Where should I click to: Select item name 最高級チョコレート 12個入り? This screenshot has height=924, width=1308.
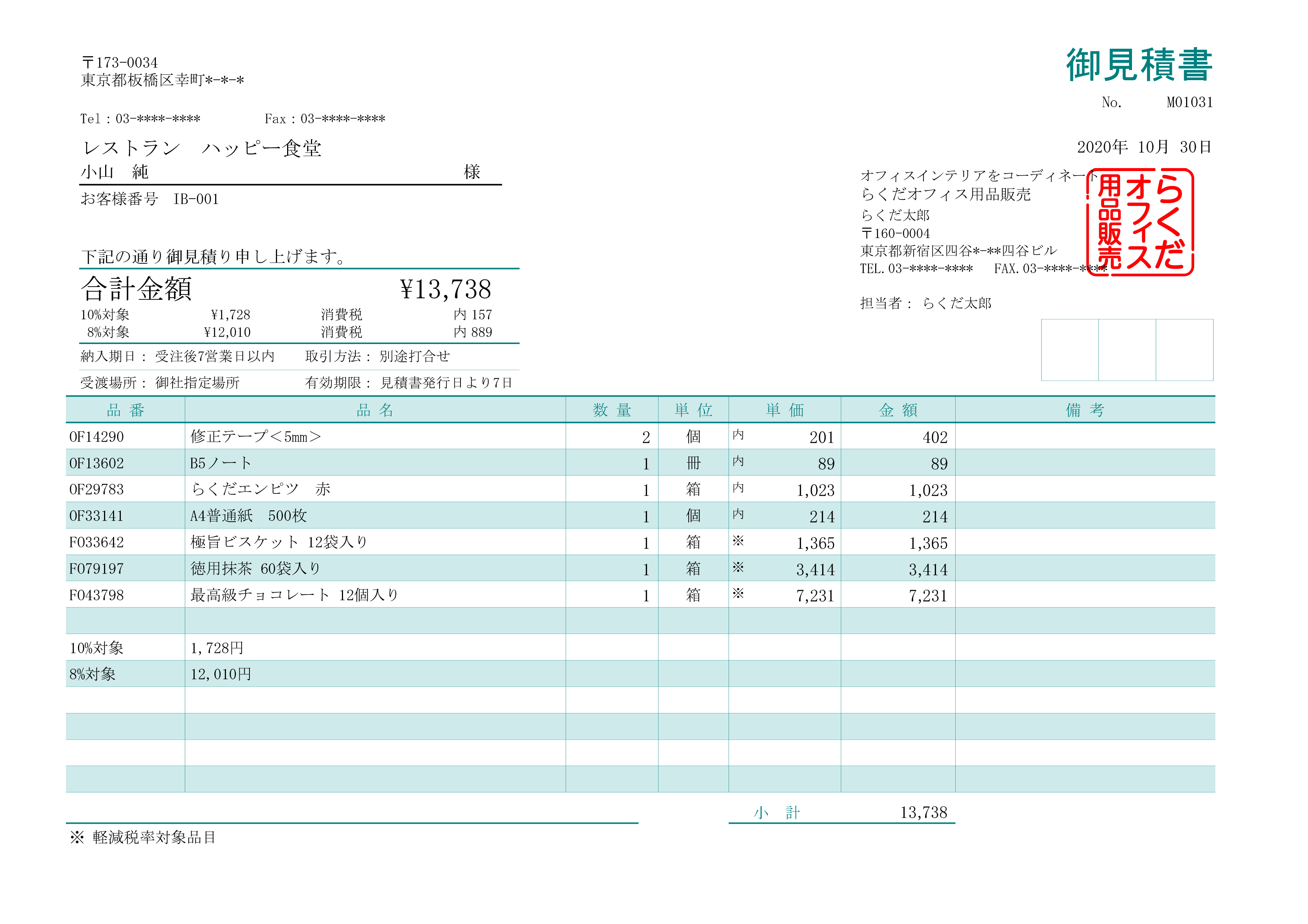tap(295, 596)
